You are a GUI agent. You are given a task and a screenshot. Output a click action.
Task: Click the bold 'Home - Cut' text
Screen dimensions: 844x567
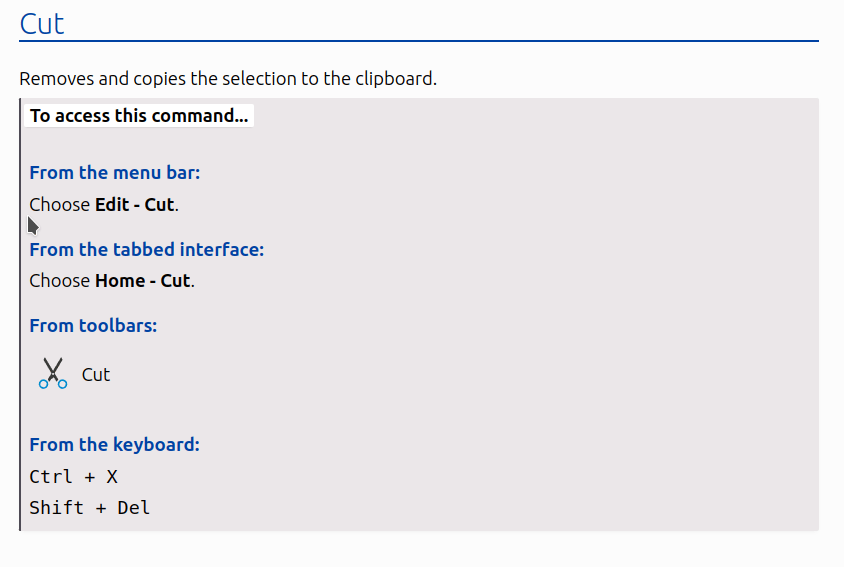pyautogui.click(x=143, y=281)
